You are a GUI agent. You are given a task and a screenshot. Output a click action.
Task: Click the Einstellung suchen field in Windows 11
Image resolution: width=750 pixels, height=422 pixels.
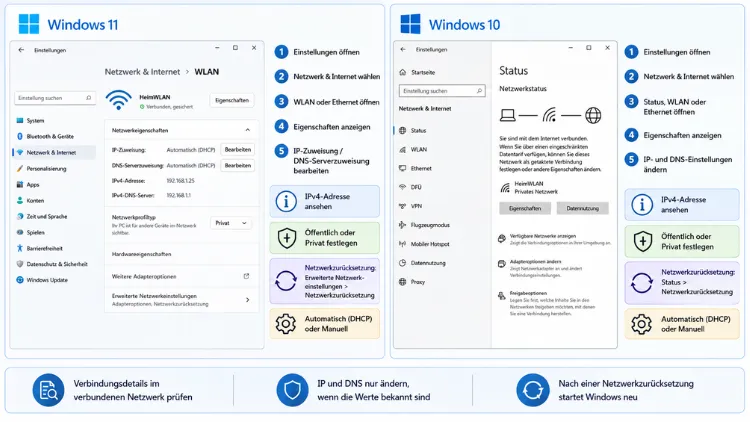tap(55, 98)
